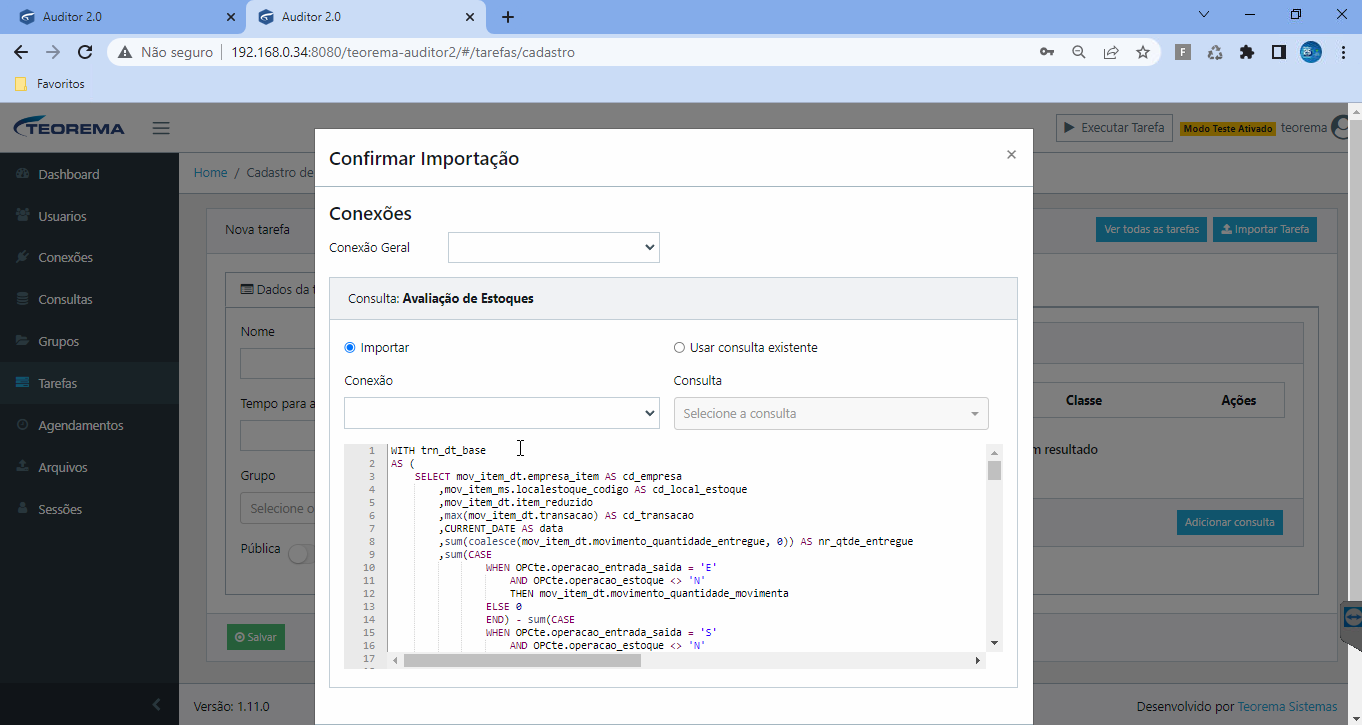Select the Importar radio option
The height and width of the screenshot is (725, 1362).
click(350, 348)
